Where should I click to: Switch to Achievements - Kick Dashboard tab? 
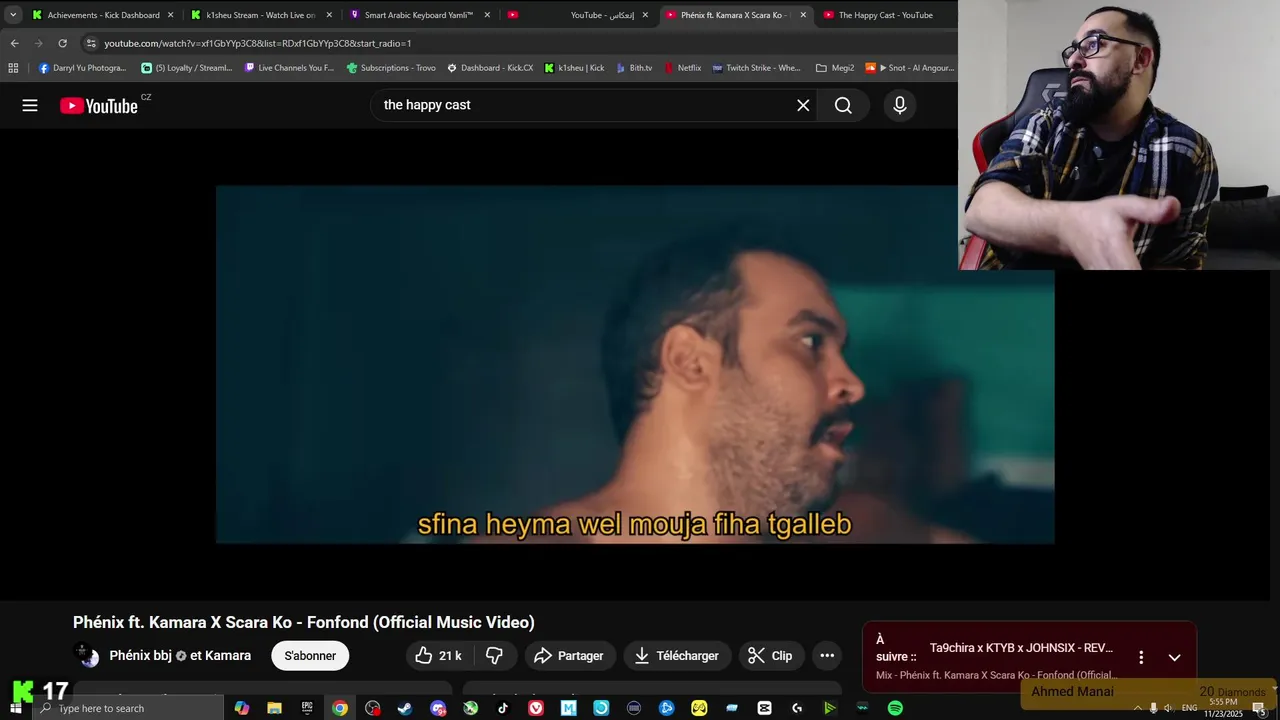pyautogui.click(x=103, y=15)
